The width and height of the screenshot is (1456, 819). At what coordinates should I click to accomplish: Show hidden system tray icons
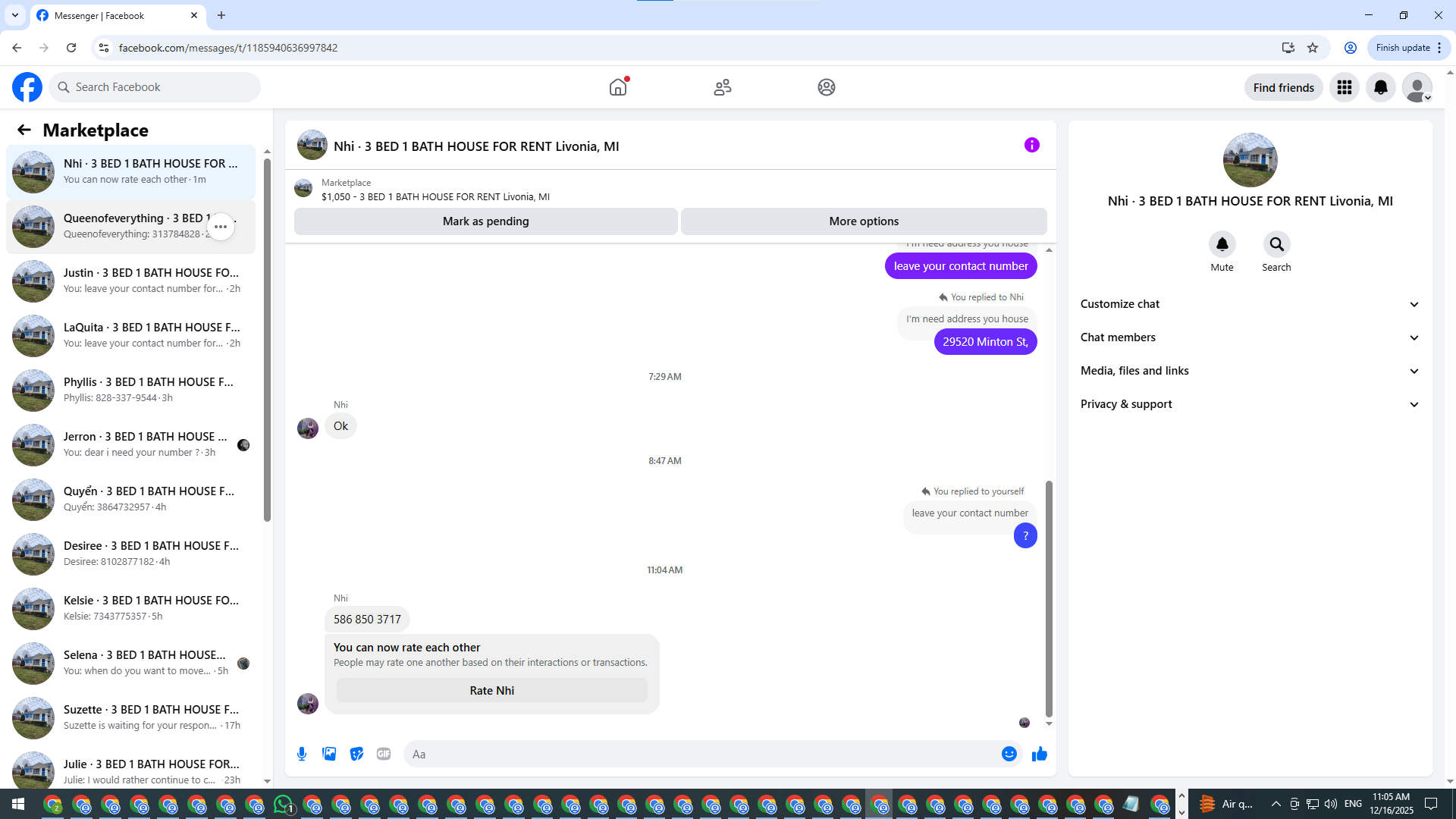[1276, 804]
